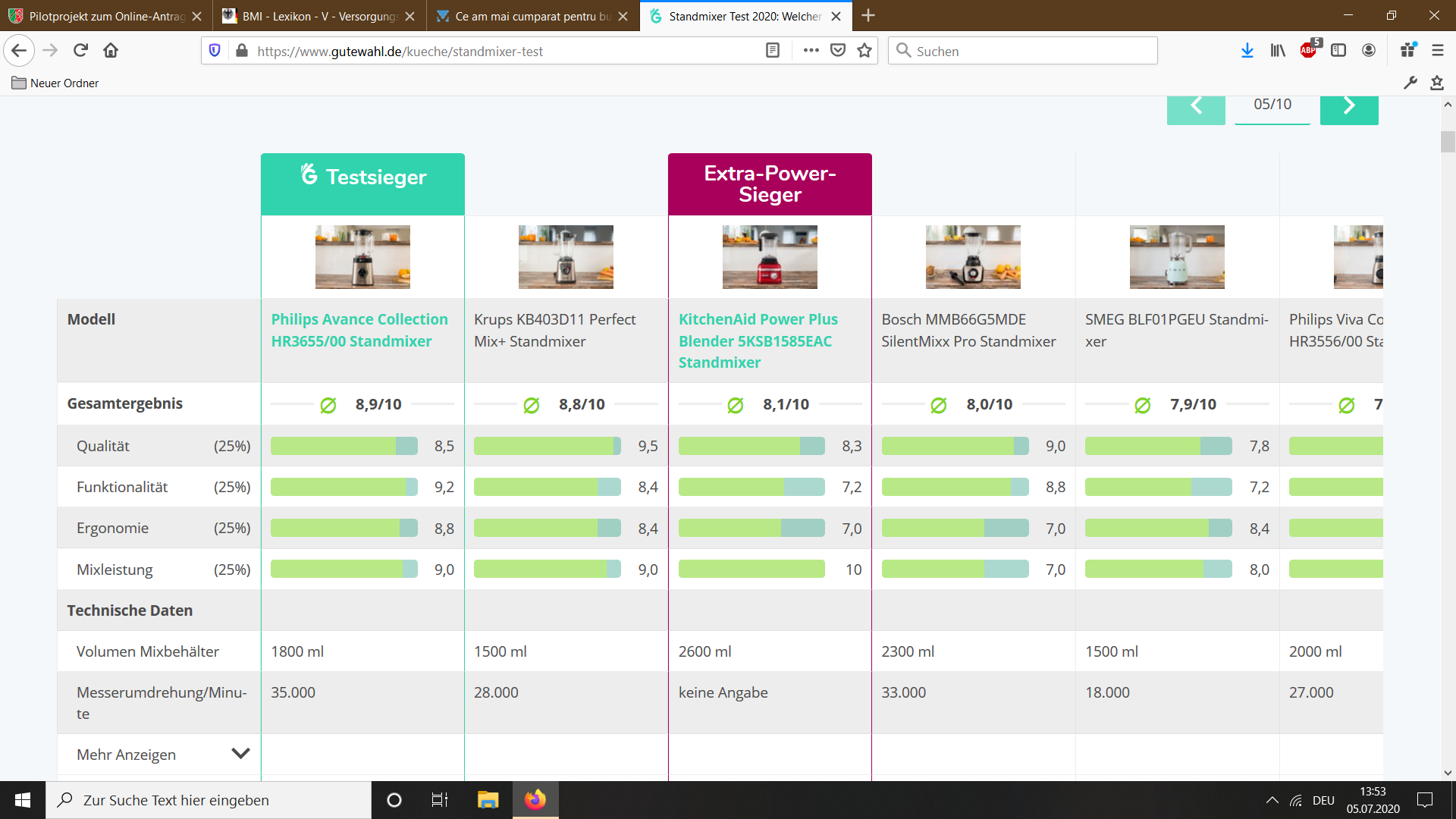
Task: Open page actions three-dot menu
Action: pyautogui.click(x=811, y=51)
